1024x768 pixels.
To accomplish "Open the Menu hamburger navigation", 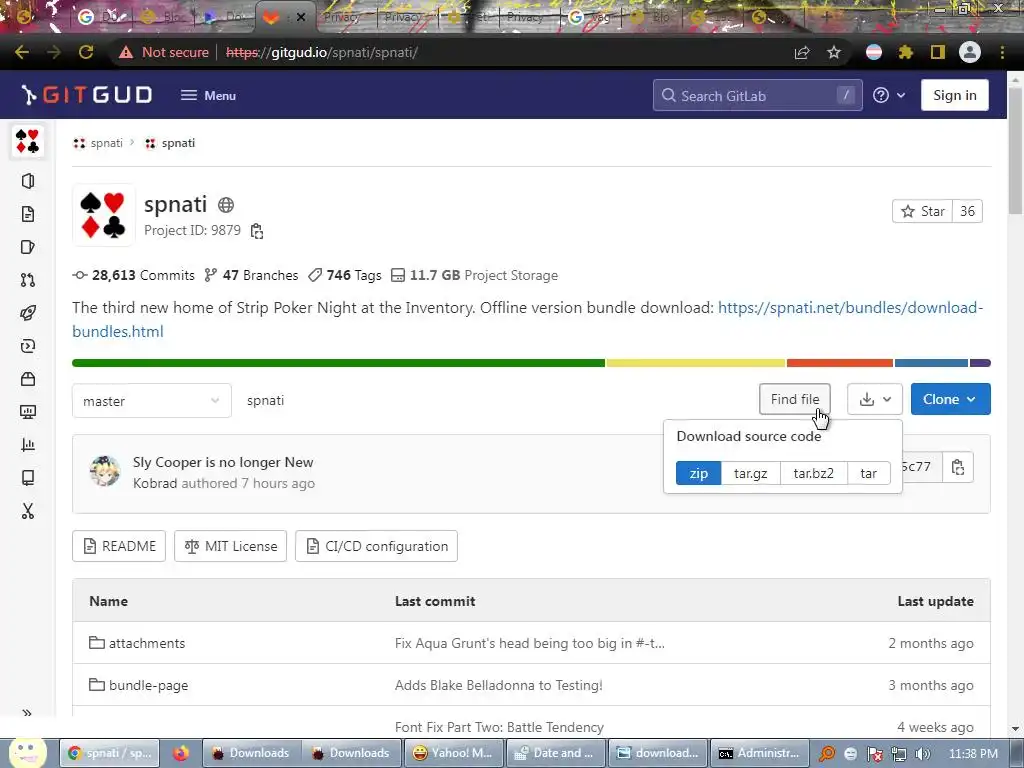I will pyautogui.click(x=208, y=95).
